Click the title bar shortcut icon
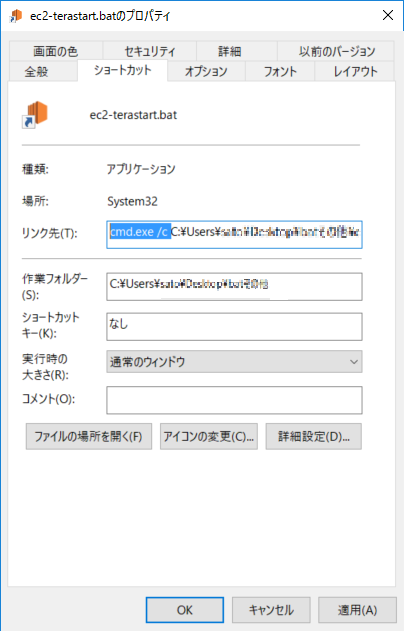 pyautogui.click(x=16, y=16)
